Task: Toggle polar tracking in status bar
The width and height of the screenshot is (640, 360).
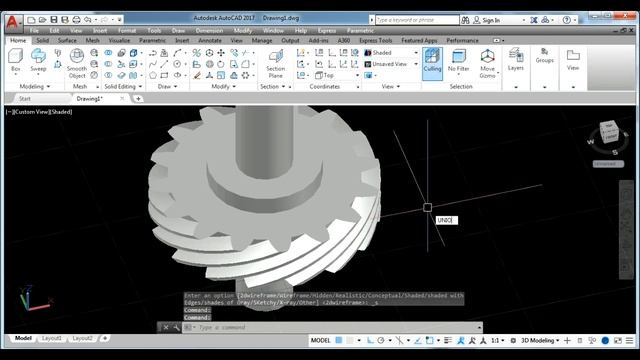Action: [x=381, y=340]
